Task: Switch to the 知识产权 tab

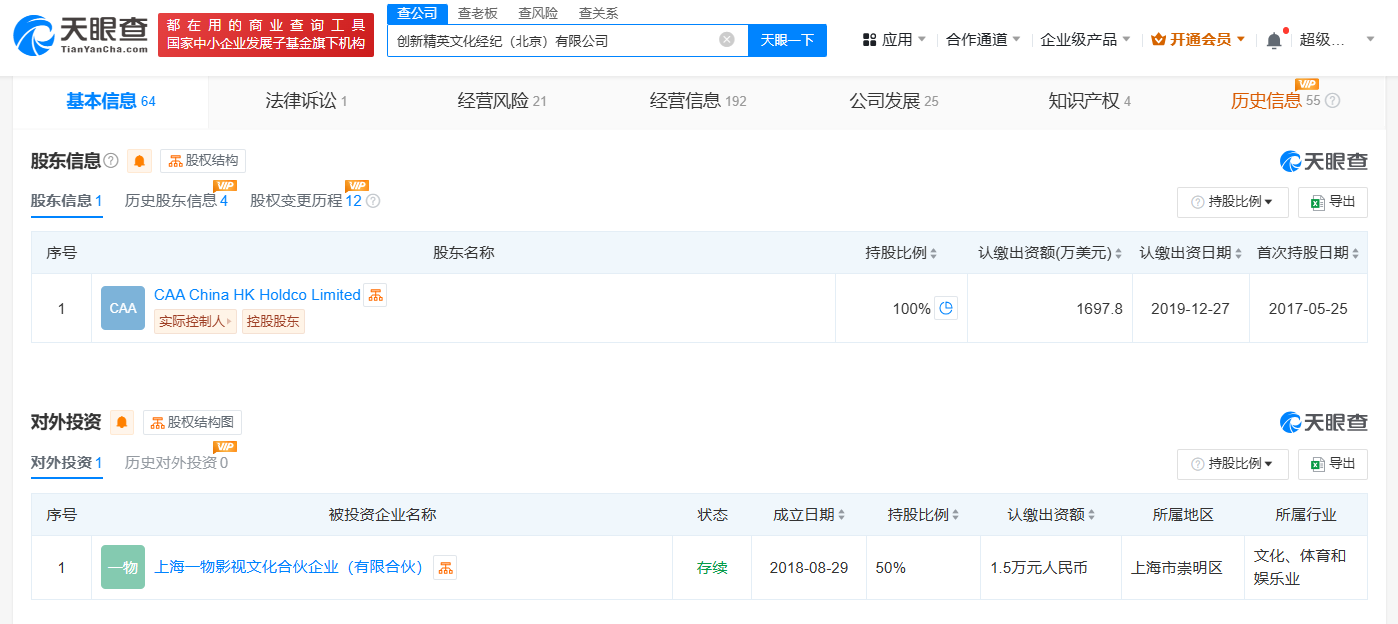Action: click(x=1089, y=101)
